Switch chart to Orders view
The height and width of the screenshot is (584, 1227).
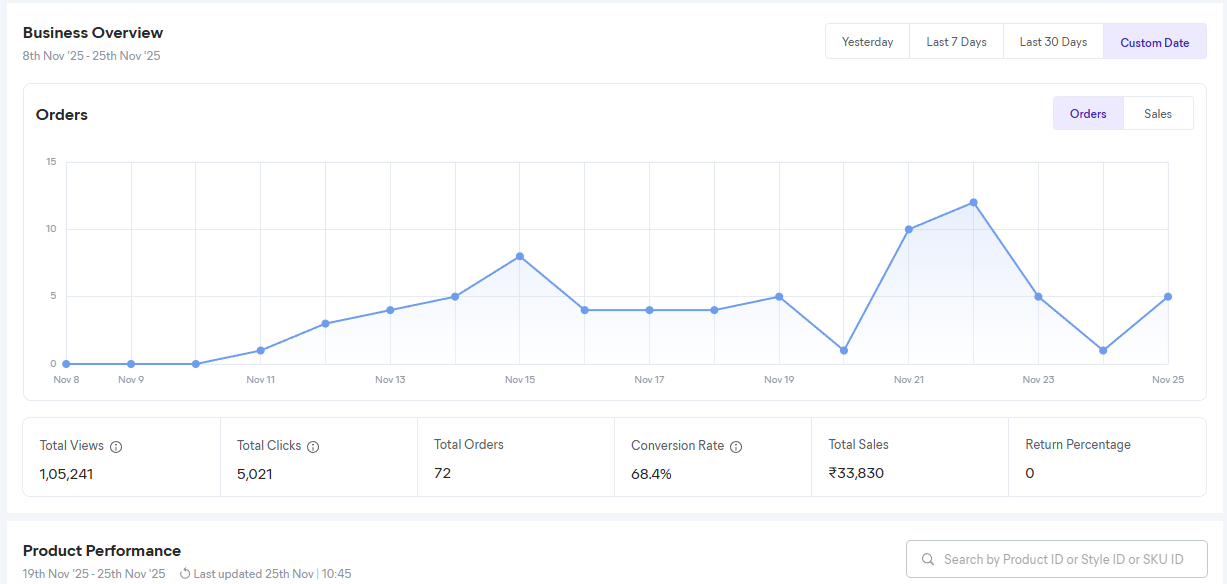point(1088,114)
